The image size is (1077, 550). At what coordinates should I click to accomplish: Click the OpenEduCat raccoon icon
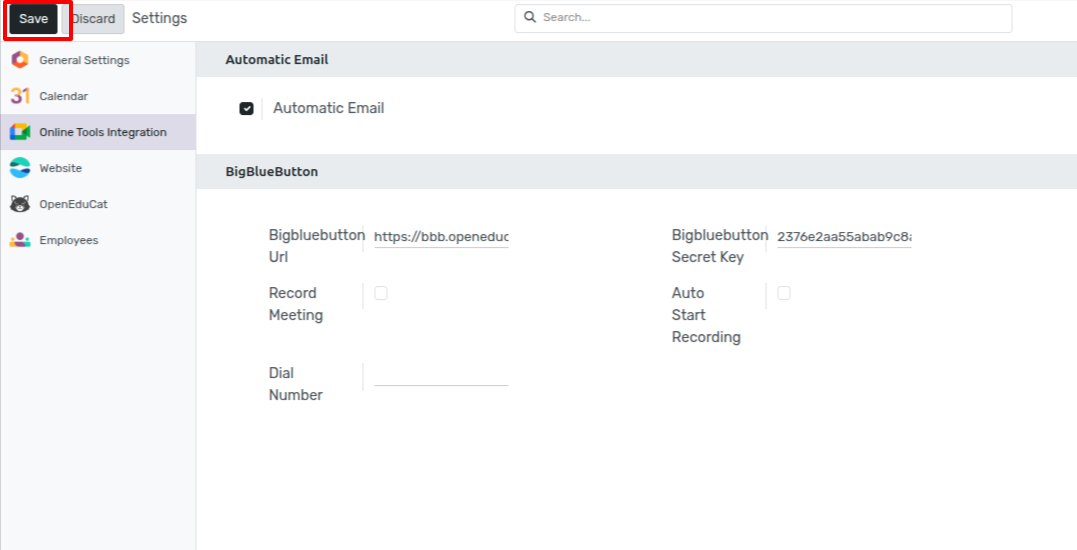pos(20,204)
